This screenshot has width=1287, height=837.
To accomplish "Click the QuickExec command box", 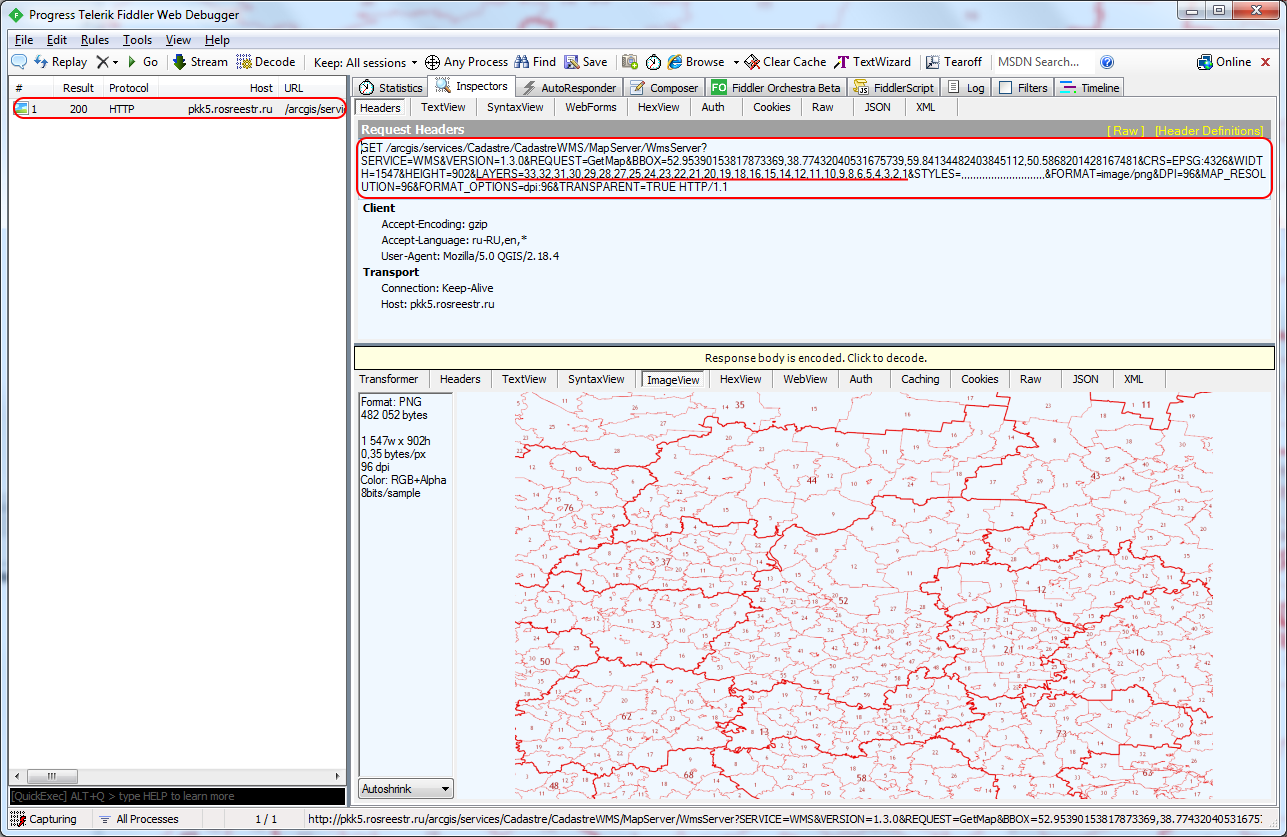I will [x=178, y=796].
